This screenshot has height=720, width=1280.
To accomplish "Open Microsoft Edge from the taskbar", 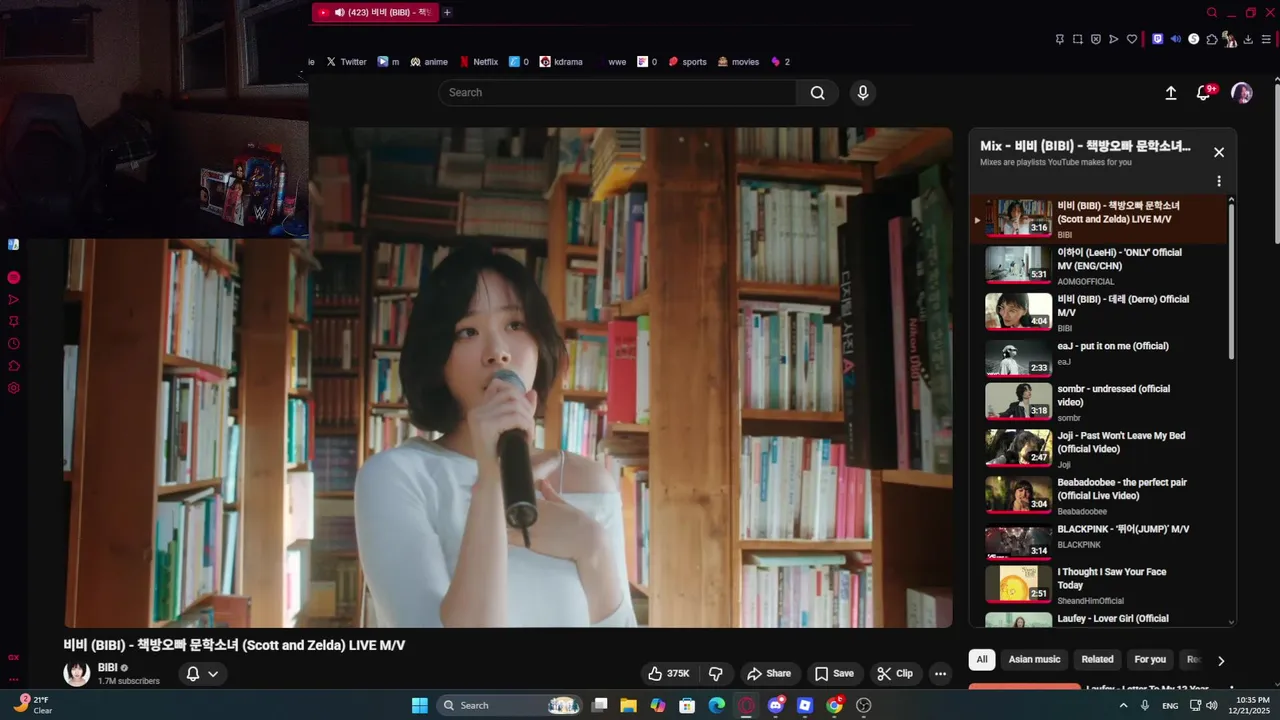I will pyautogui.click(x=717, y=705).
